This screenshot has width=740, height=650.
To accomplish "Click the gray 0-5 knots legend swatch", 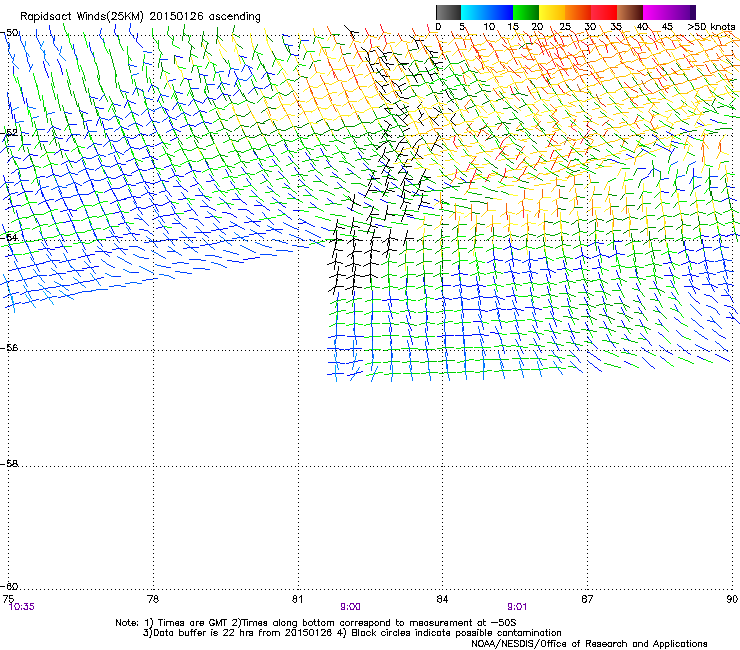I will point(448,12).
